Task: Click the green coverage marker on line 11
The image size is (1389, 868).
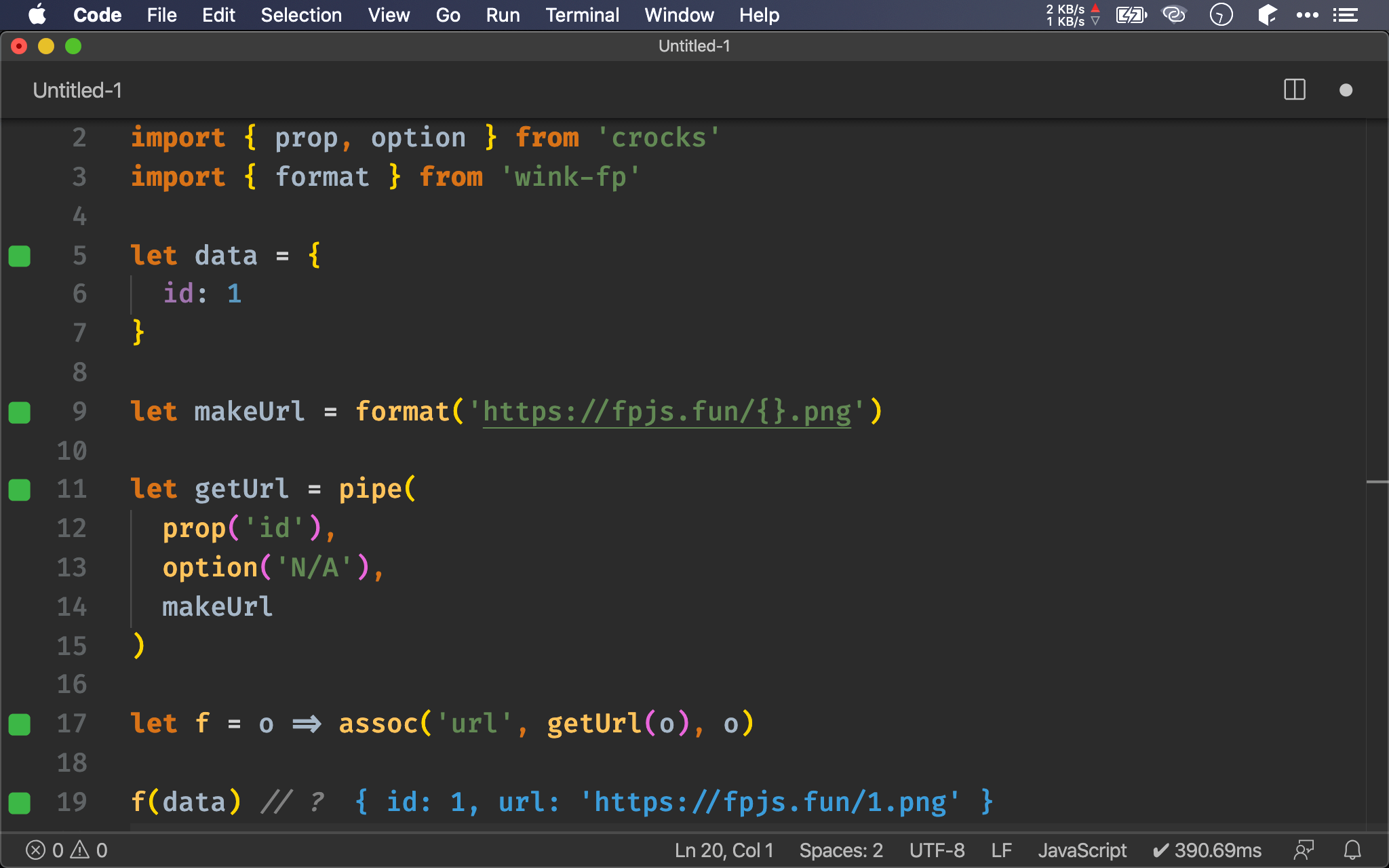Action: point(20,490)
